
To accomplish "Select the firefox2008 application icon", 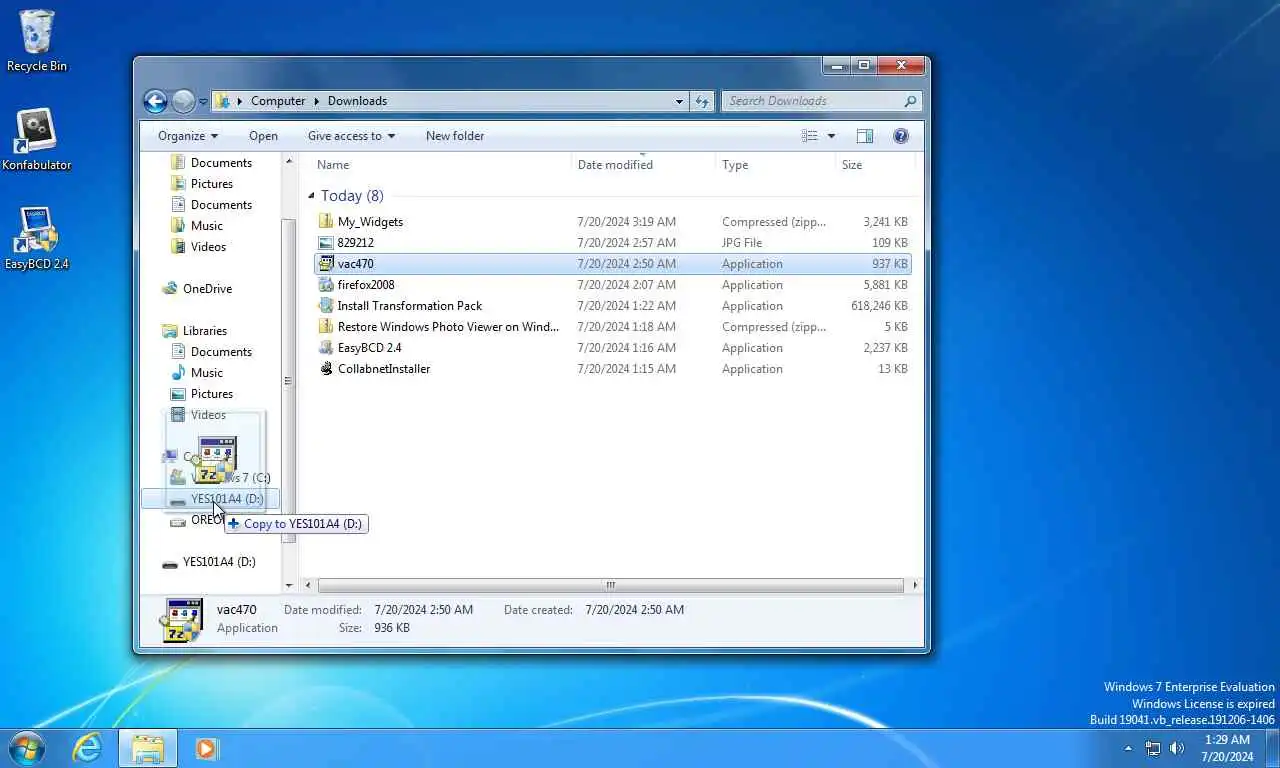I will point(325,285).
